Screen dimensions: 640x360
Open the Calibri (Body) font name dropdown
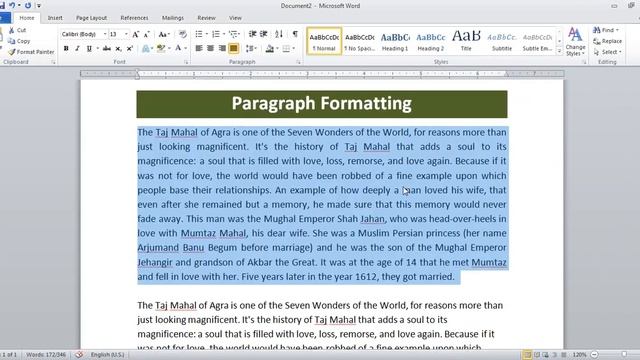click(105, 34)
